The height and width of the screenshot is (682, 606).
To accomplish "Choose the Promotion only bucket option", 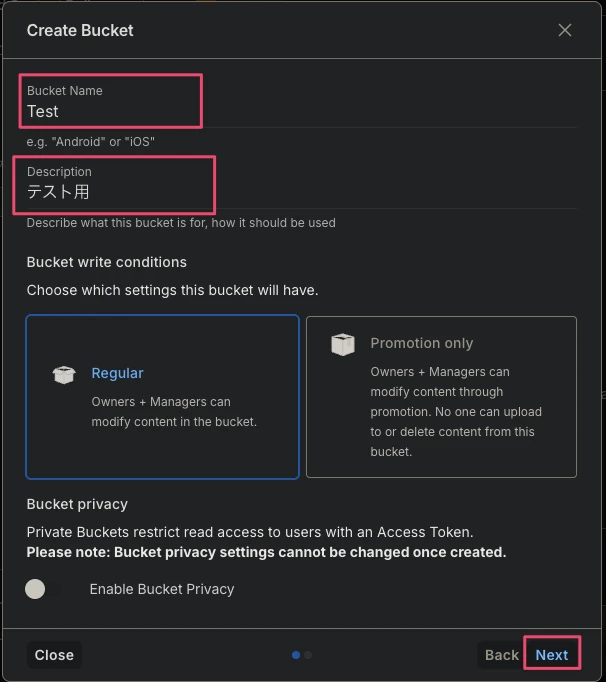I will [441, 397].
